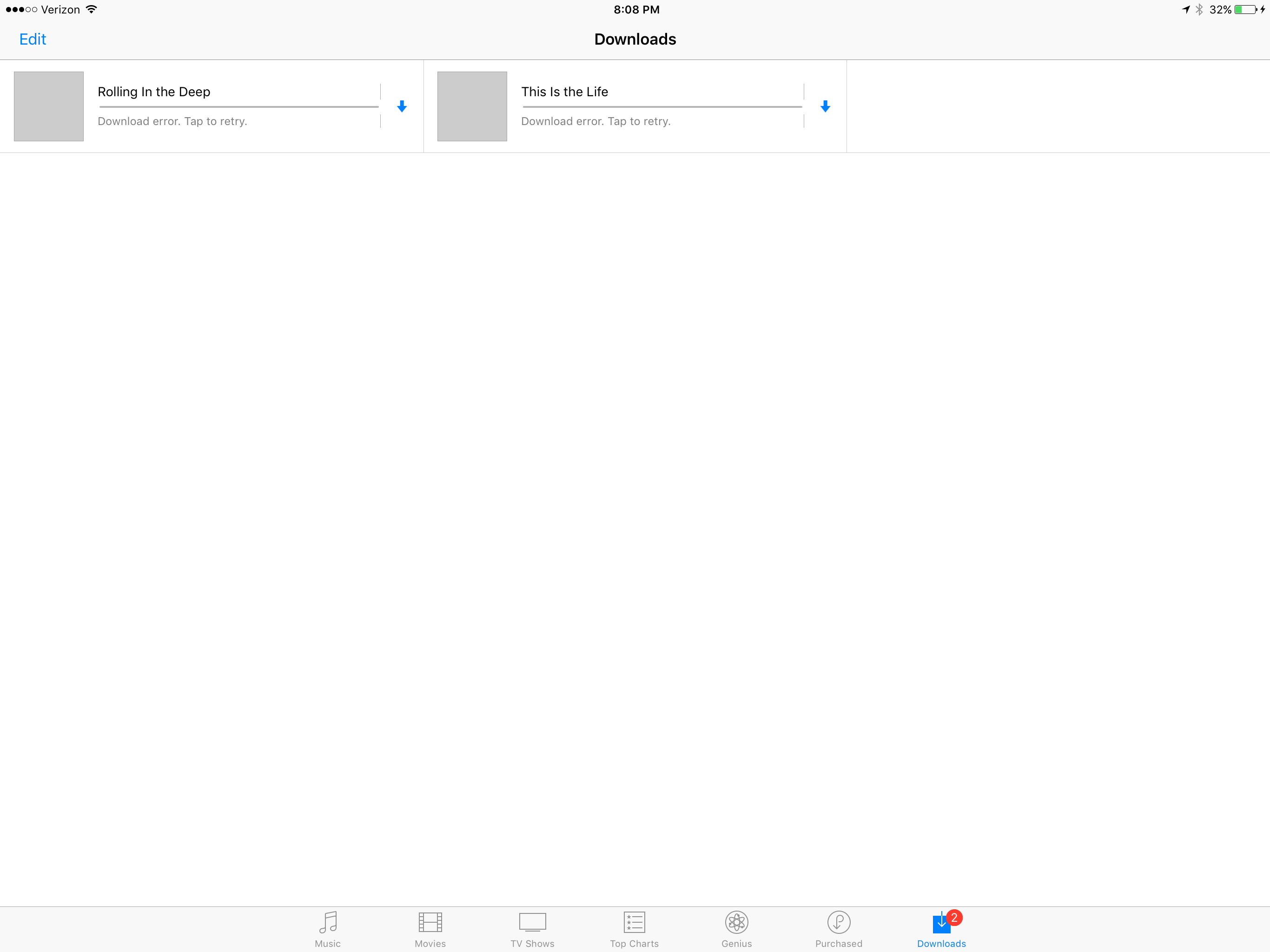This screenshot has width=1270, height=952.
Task: Select the Rolling In the Deep title
Action: pyautogui.click(x=154, y=92)
